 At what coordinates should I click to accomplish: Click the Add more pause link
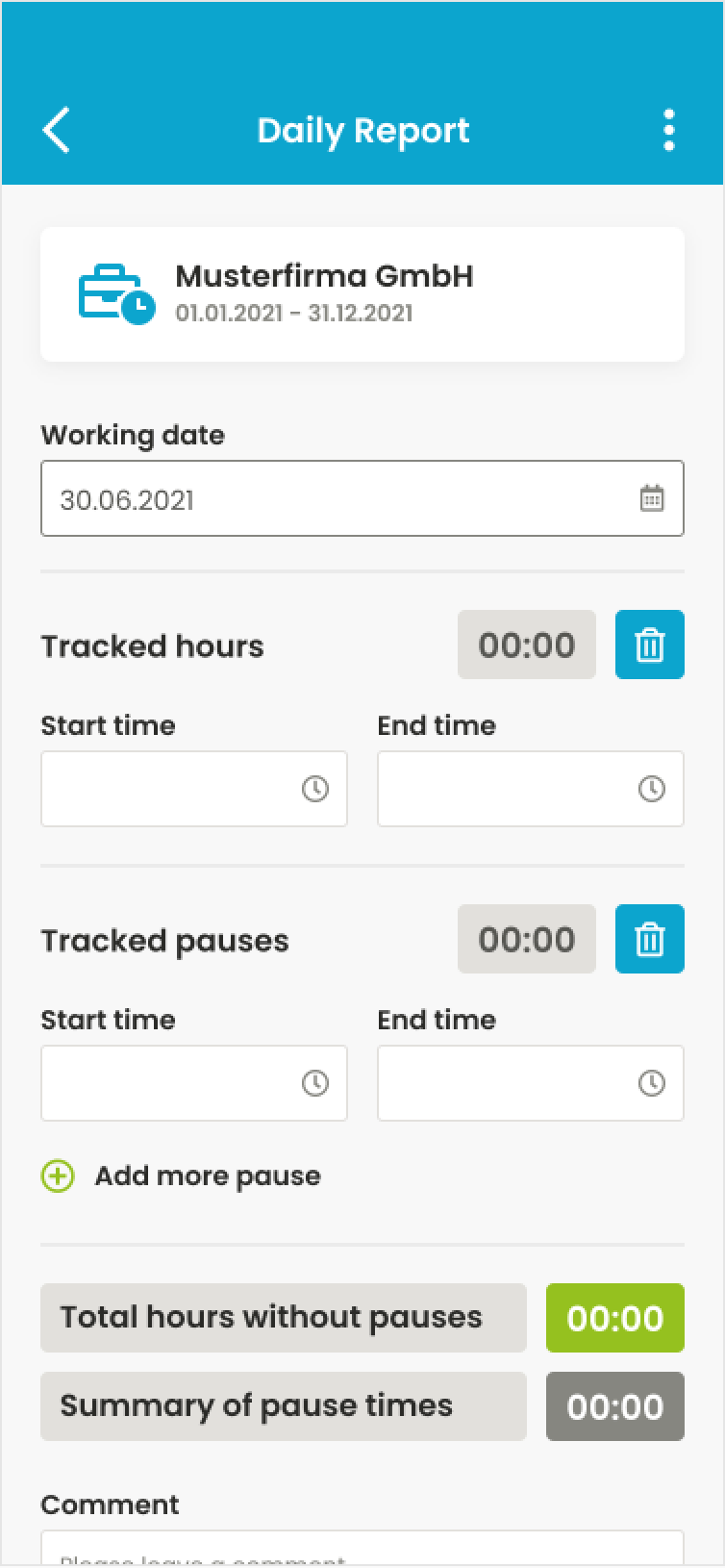(207, 1176)
